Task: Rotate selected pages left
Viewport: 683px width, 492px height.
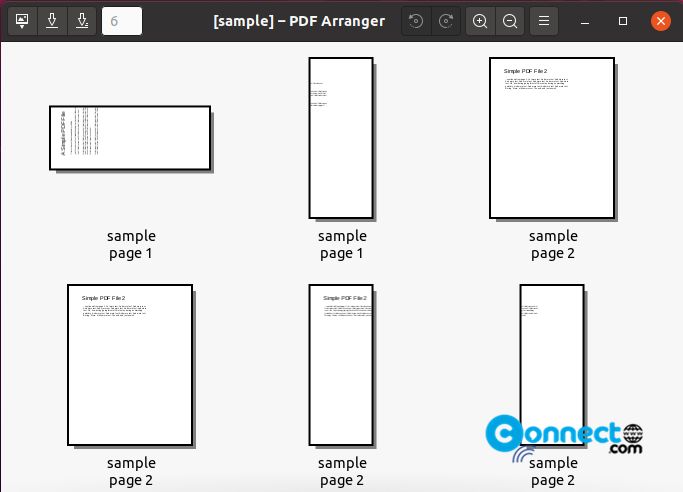Action: 416,21
